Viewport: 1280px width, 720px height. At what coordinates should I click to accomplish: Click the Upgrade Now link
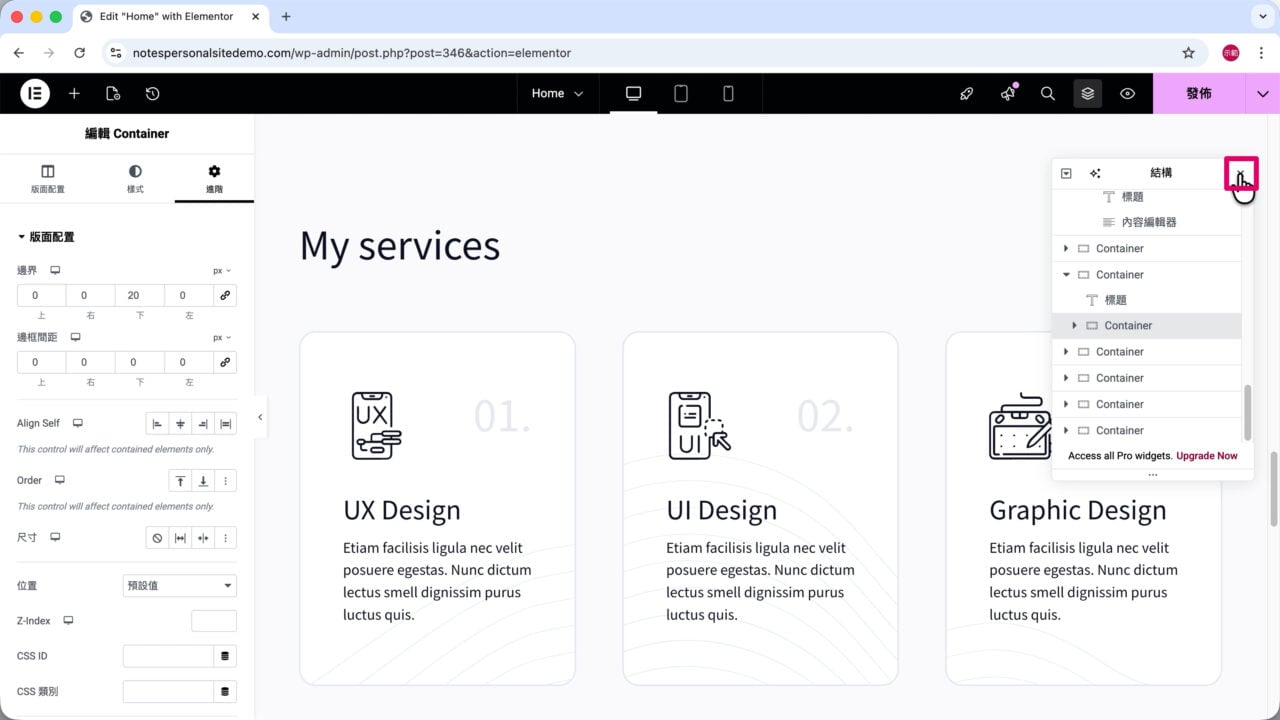[1207, 456]
